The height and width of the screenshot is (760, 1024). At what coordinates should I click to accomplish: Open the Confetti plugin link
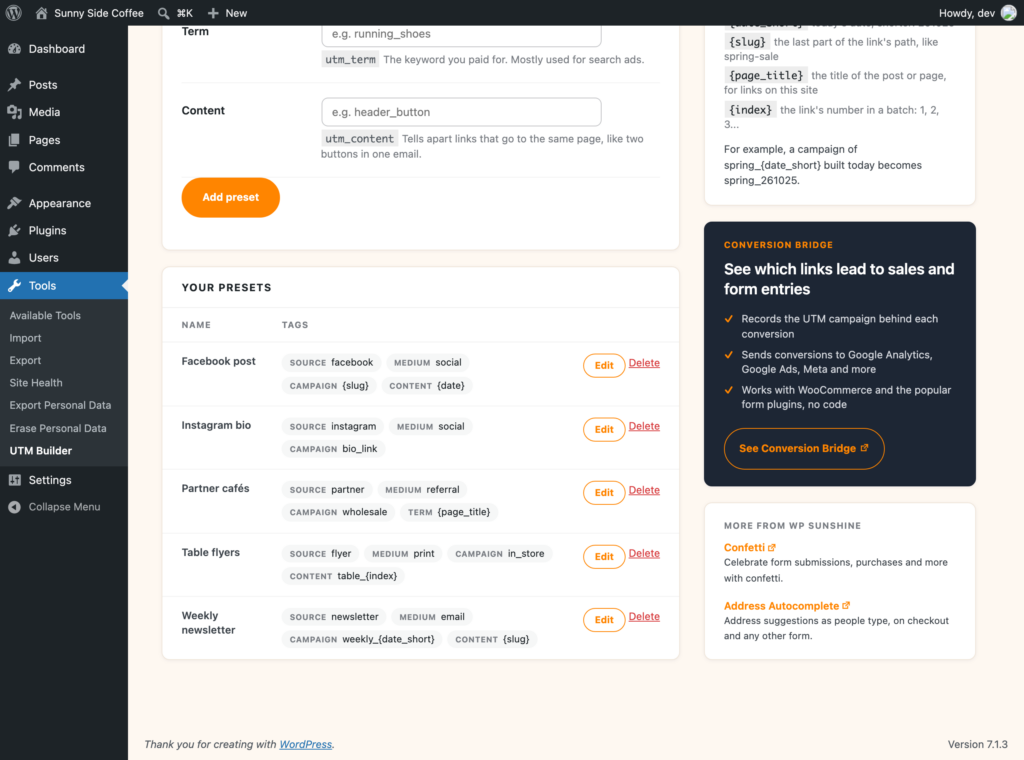click(x=750, y=548)
